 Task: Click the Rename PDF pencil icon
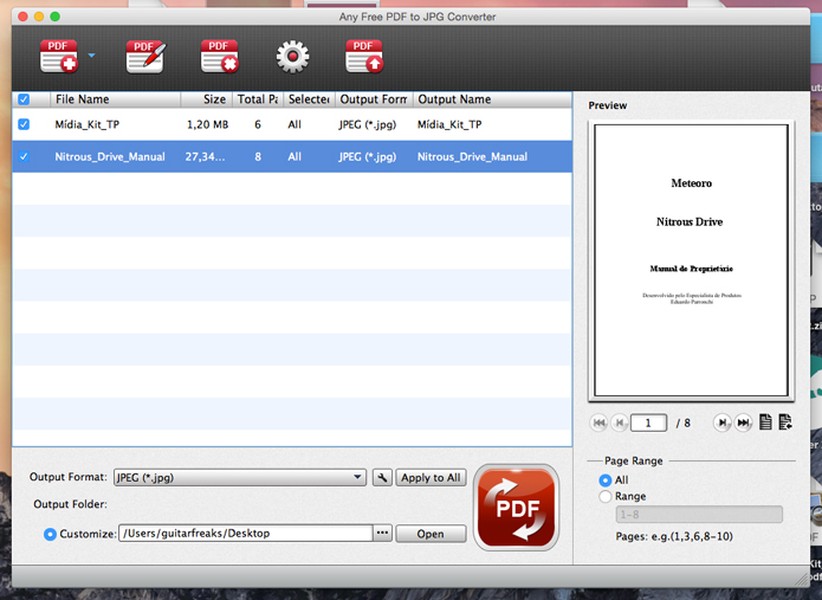click(x=146, y=56)
